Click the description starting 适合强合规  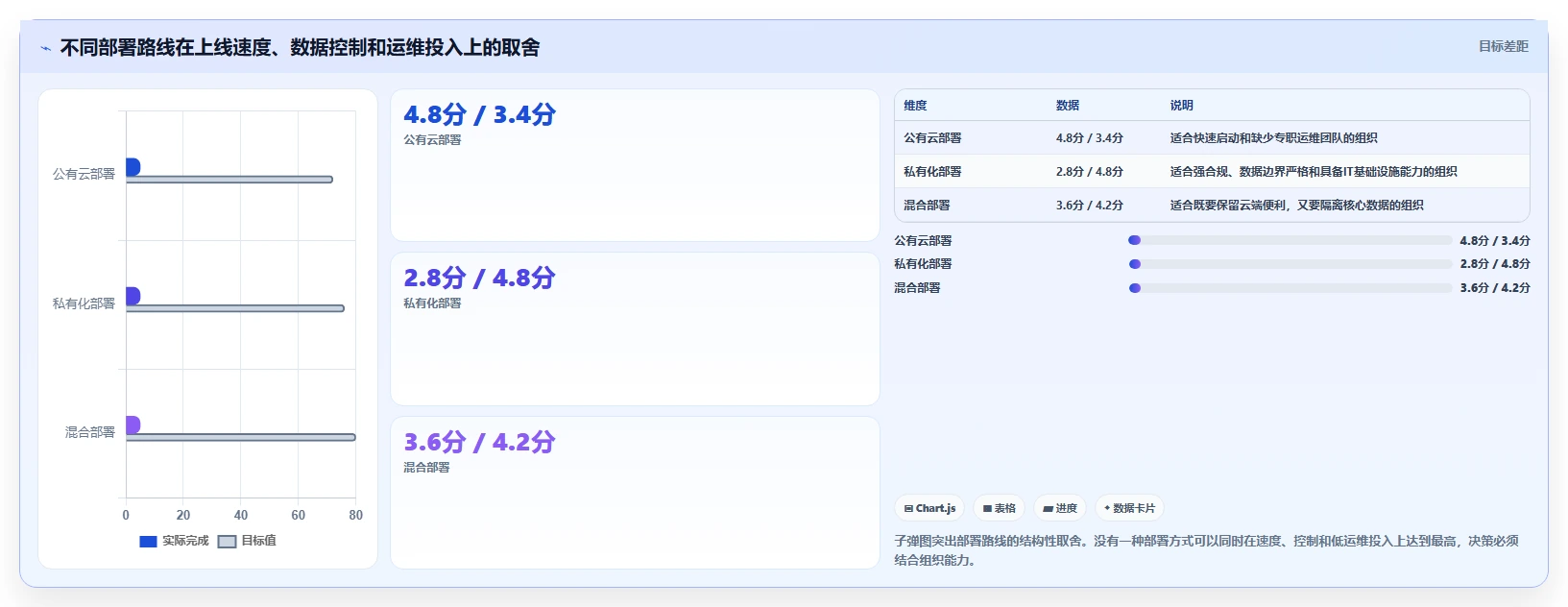coord(1314,172)
